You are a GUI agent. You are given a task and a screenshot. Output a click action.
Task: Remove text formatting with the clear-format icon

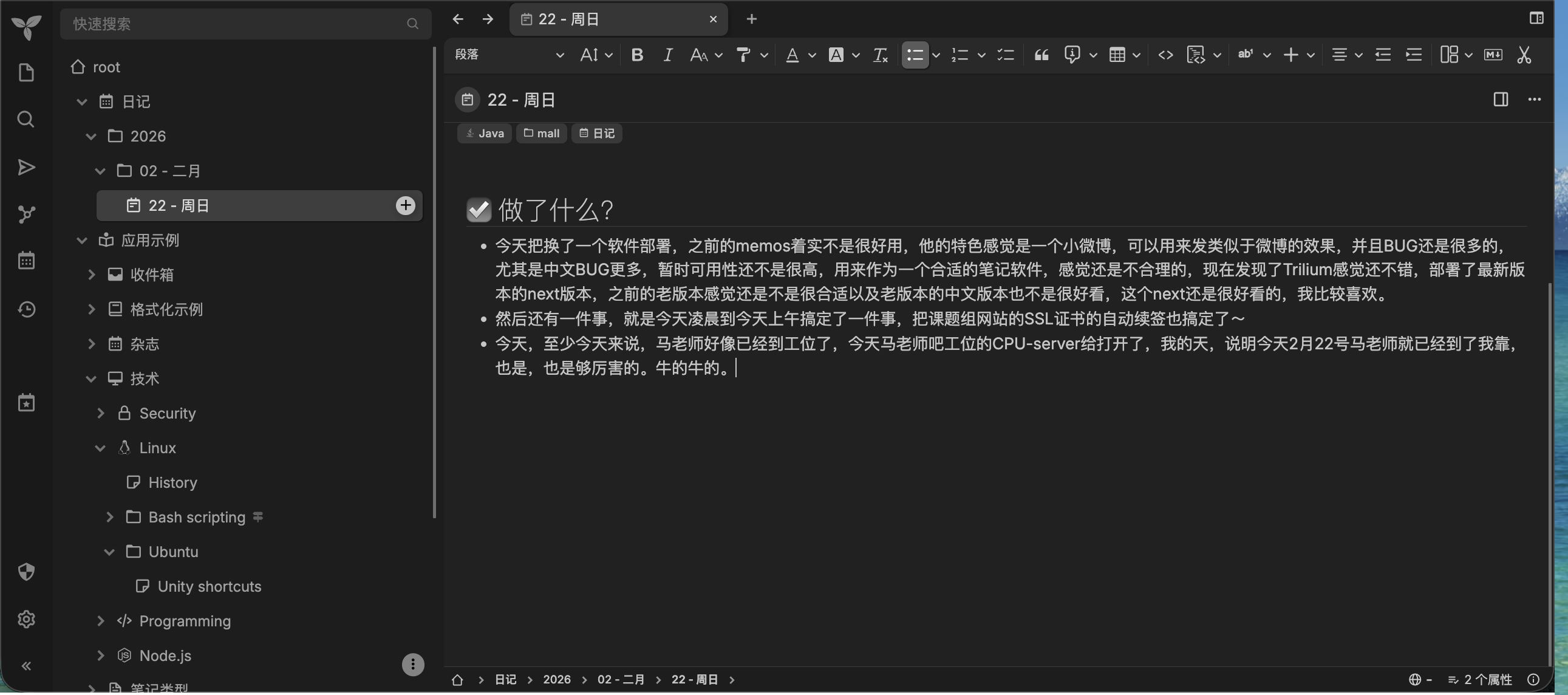pos(880,55)
